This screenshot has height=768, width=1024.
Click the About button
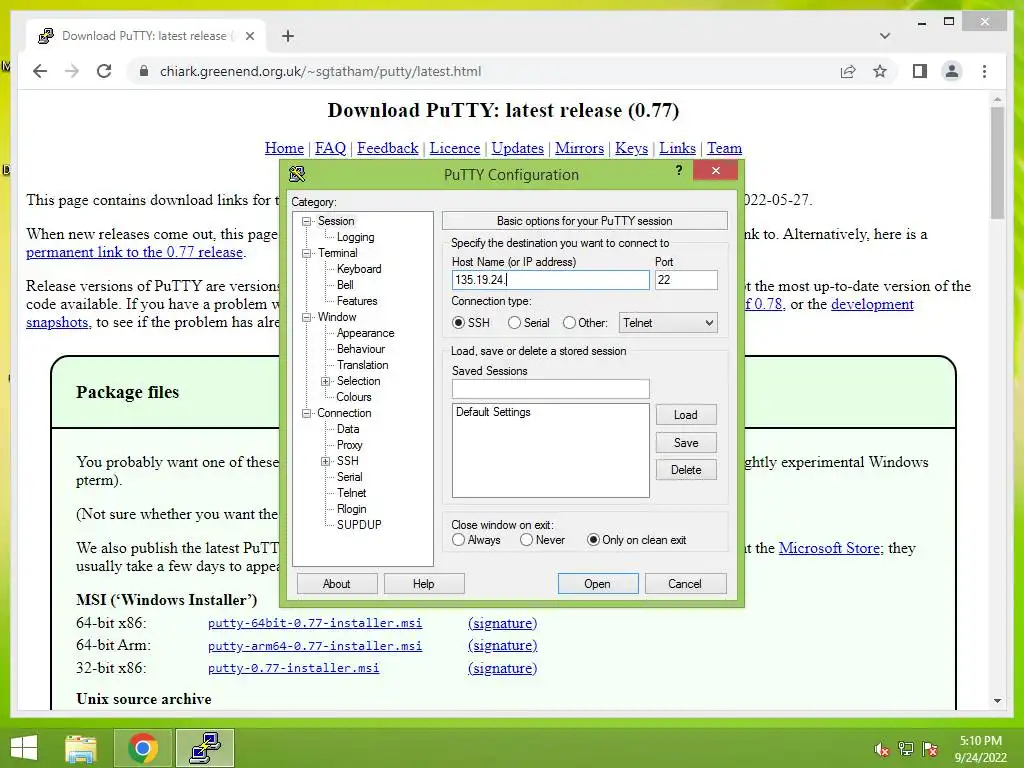point(337,584)
